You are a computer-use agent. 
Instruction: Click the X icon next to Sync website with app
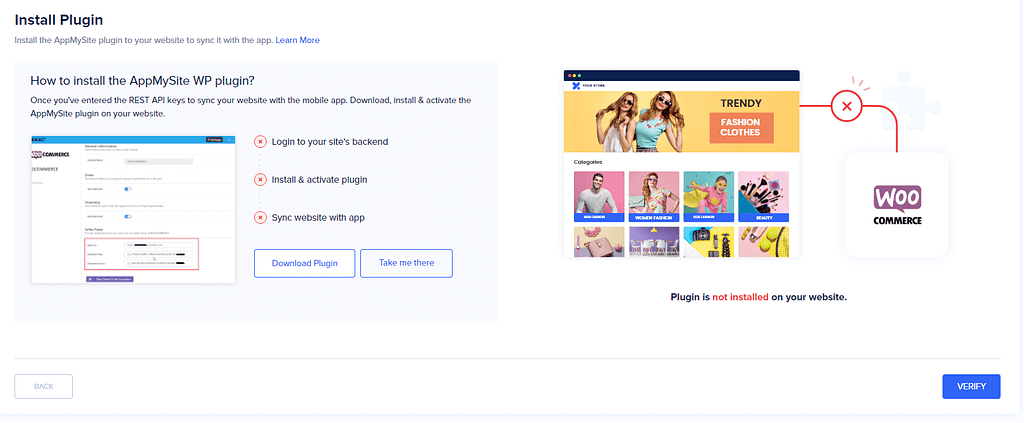[x=261, y=218]
